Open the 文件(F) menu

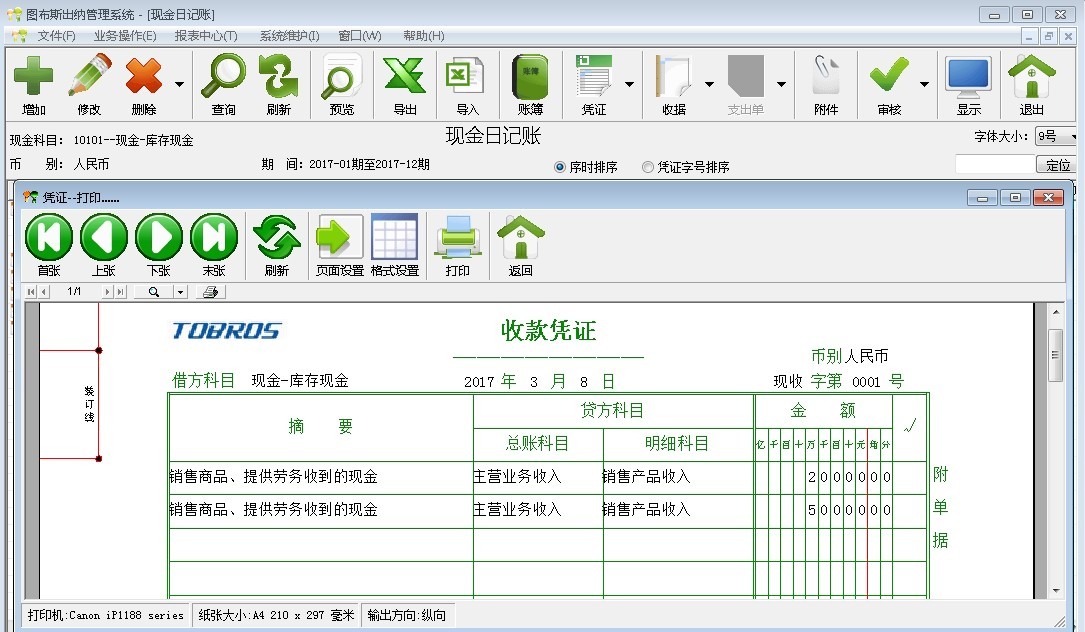pos(56,35)
